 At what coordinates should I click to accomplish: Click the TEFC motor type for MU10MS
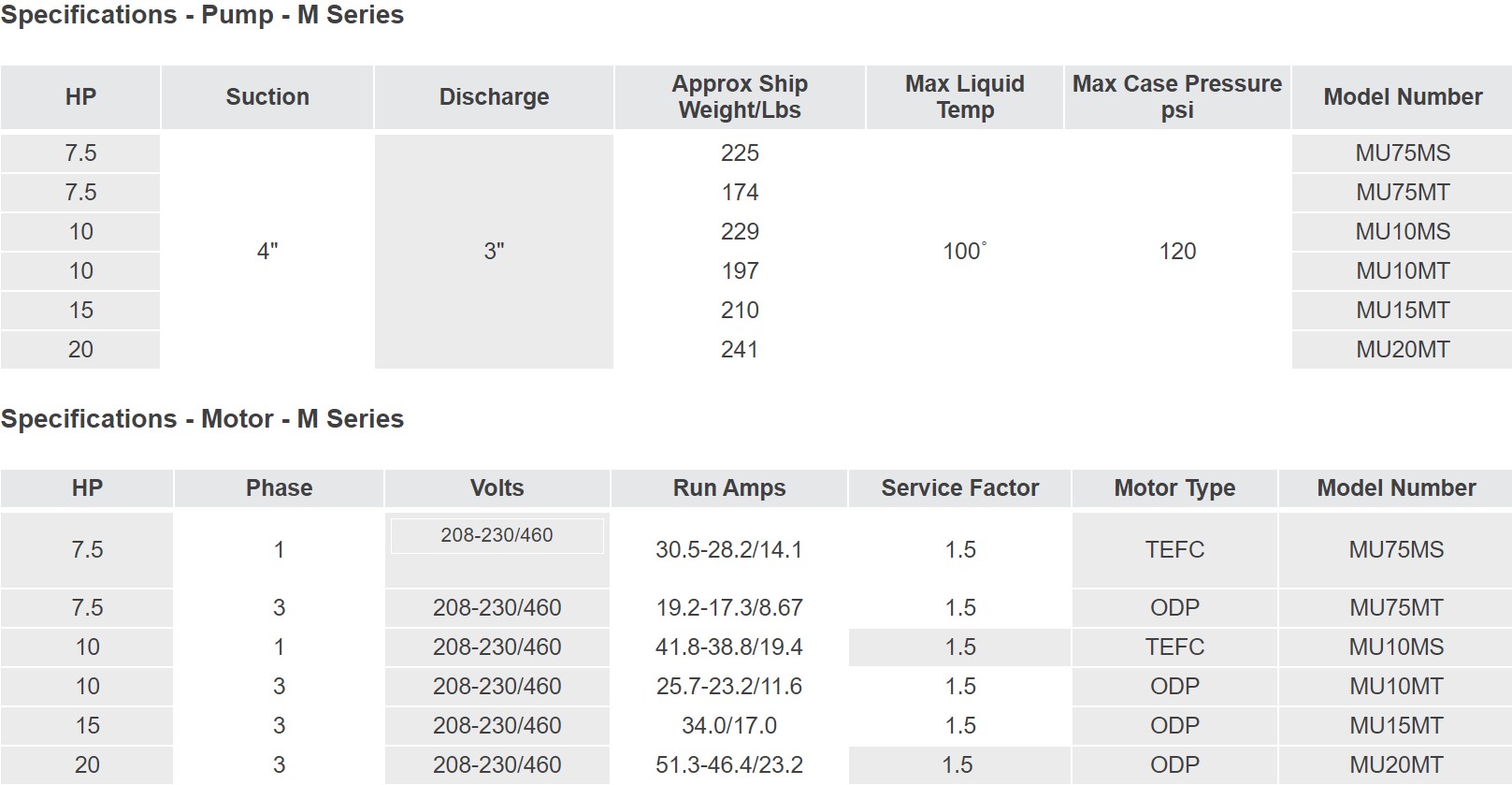(x=1174, y=647)
